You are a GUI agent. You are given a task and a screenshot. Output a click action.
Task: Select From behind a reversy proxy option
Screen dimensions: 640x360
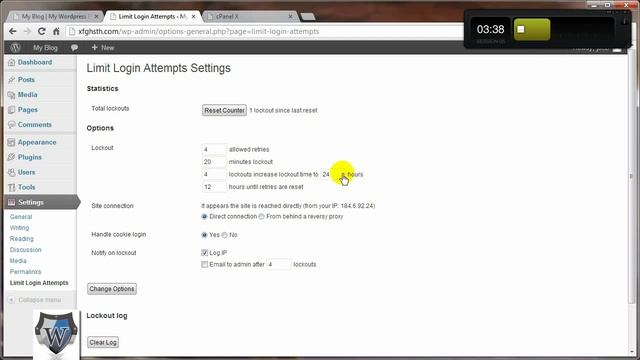(262, 217)
